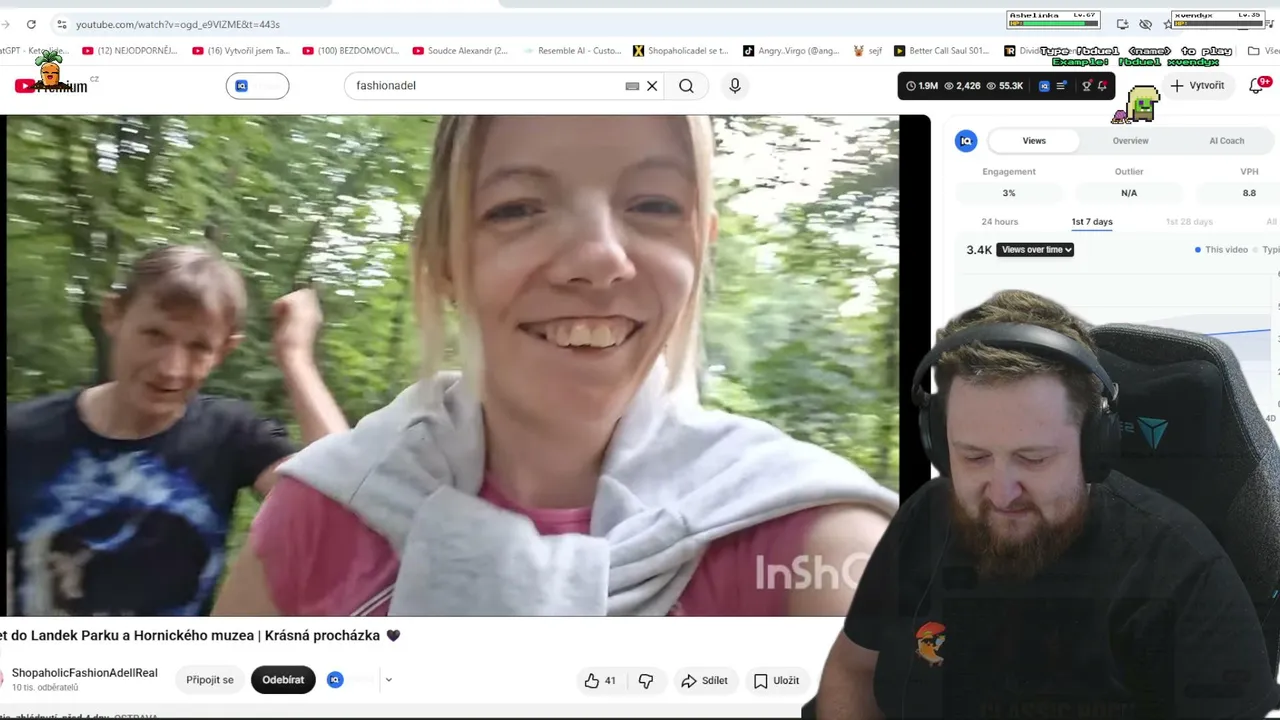Screen dimensions: 1280x720
Task: Click the 2,426 views stat in the vidIQ bar
Action: [962, 86]
